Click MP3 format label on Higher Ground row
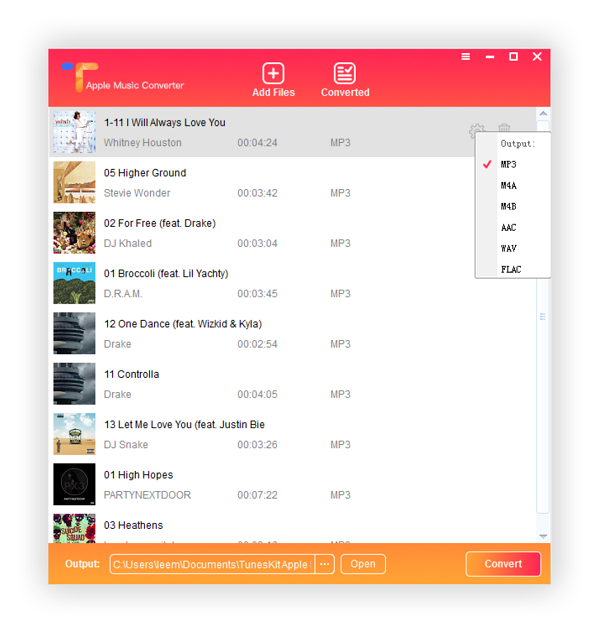Image resolution: width=600 pixels, height=632 pixels. [x=340, y=193]
